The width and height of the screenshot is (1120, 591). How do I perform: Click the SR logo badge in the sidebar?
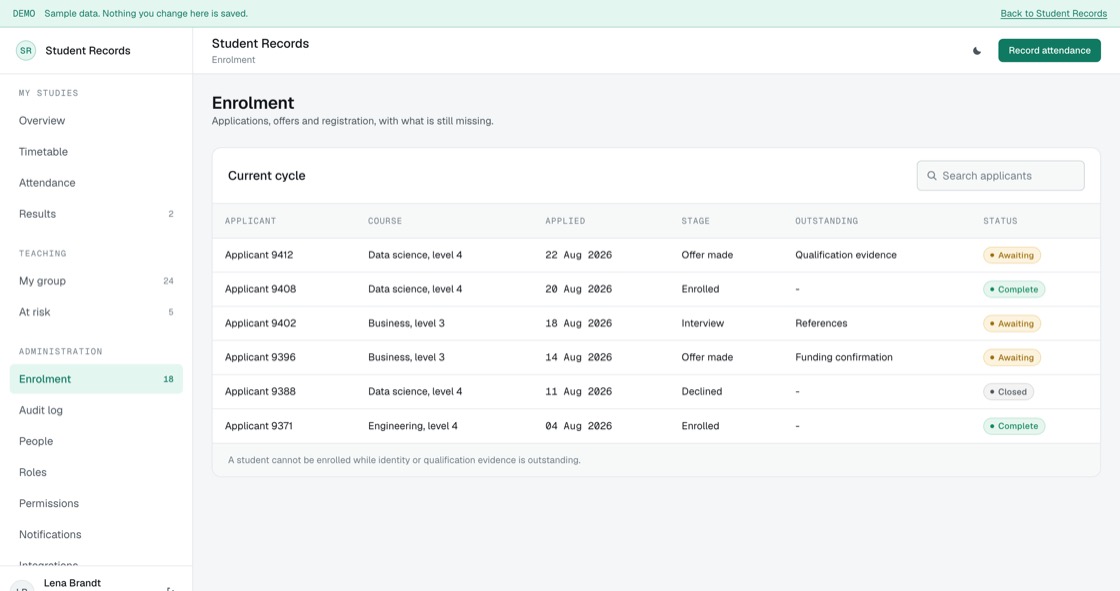click(26, 51)
